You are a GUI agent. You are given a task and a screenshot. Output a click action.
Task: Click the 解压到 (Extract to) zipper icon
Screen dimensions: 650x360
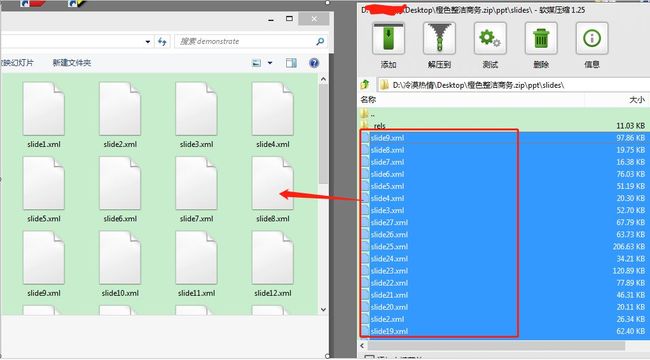point(439,39)
